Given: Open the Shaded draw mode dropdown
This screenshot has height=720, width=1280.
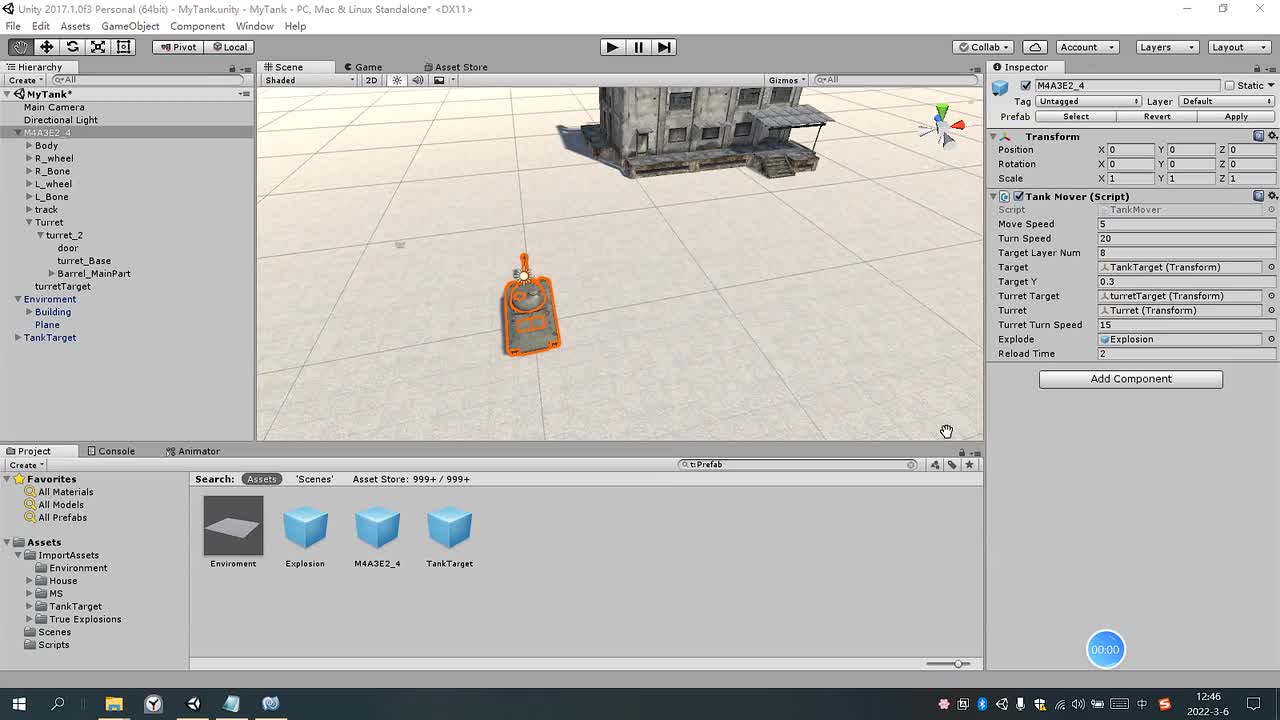Looking at the screenshot, I should [x=308, y=80].
